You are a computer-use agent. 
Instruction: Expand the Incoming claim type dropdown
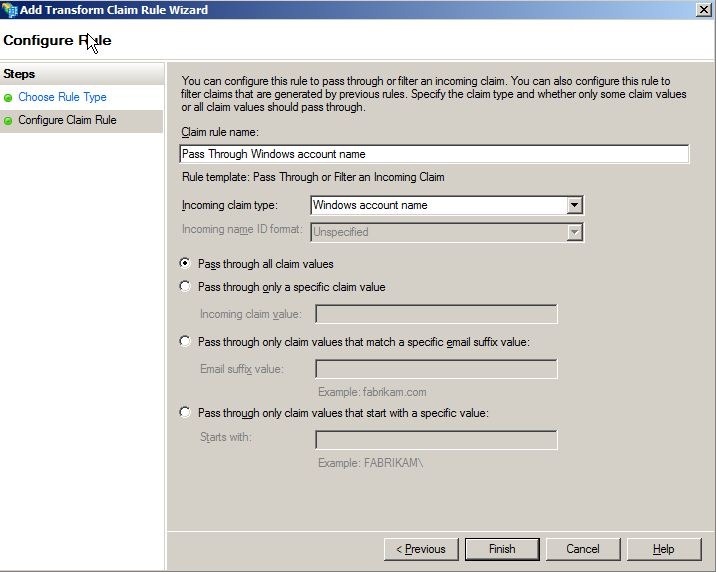pyautogui.click(x=574, y=205)
